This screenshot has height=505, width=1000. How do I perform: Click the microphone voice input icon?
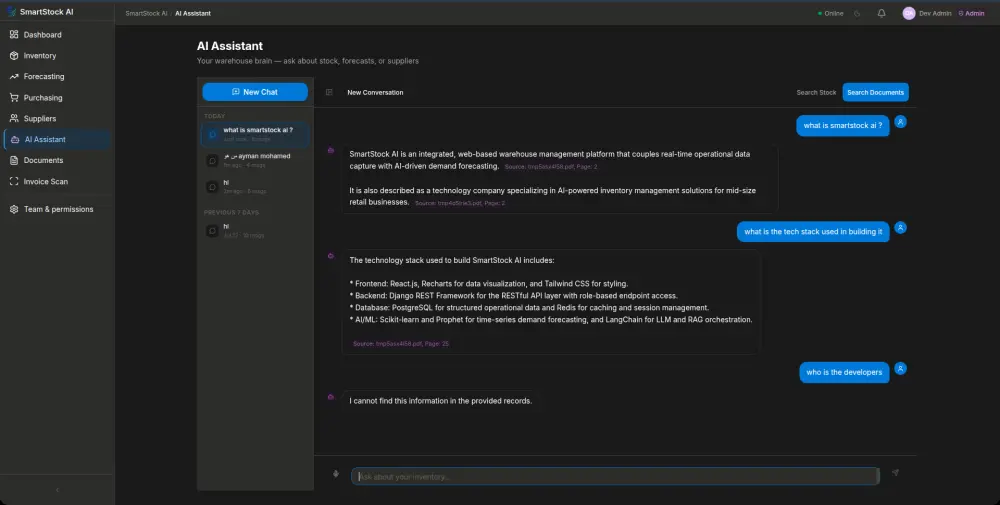(x=335, y=474)
